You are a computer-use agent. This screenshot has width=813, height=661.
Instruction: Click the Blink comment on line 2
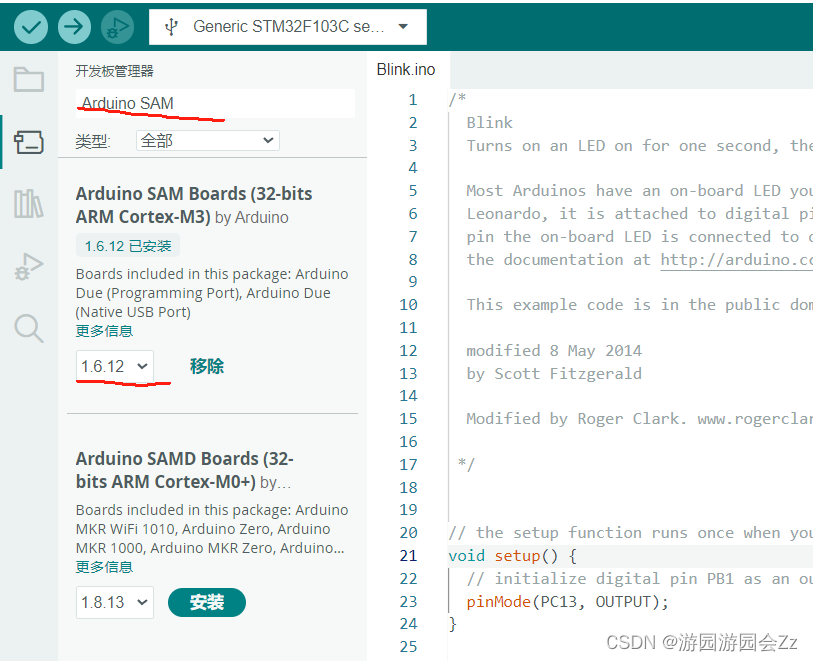point(489,123)
